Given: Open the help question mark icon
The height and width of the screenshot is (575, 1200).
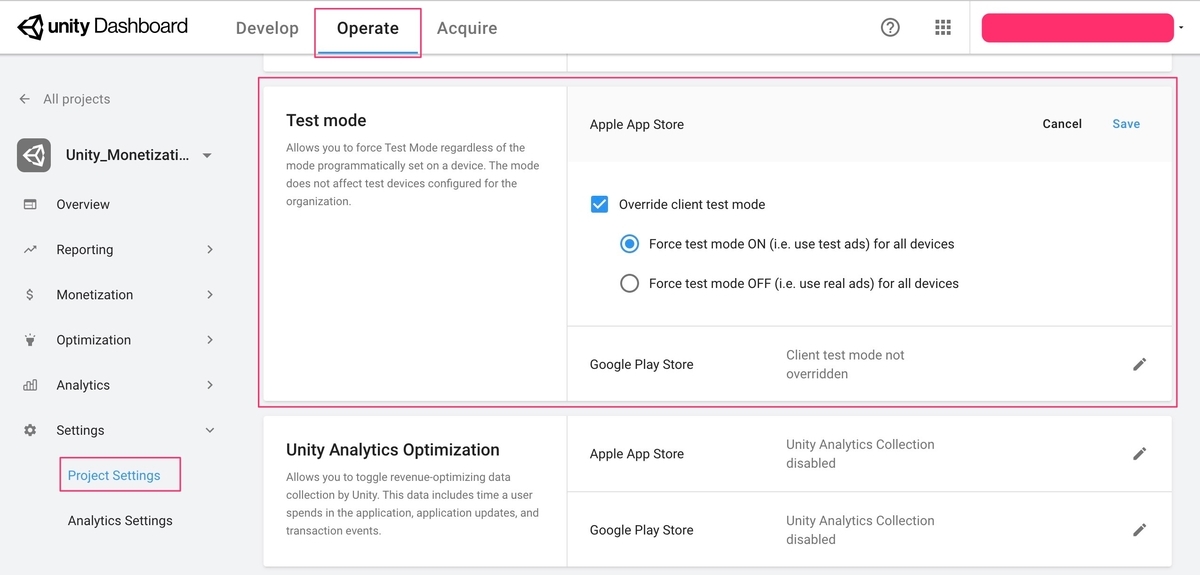Looking at the screenshot, I should [x=890, y=28].
